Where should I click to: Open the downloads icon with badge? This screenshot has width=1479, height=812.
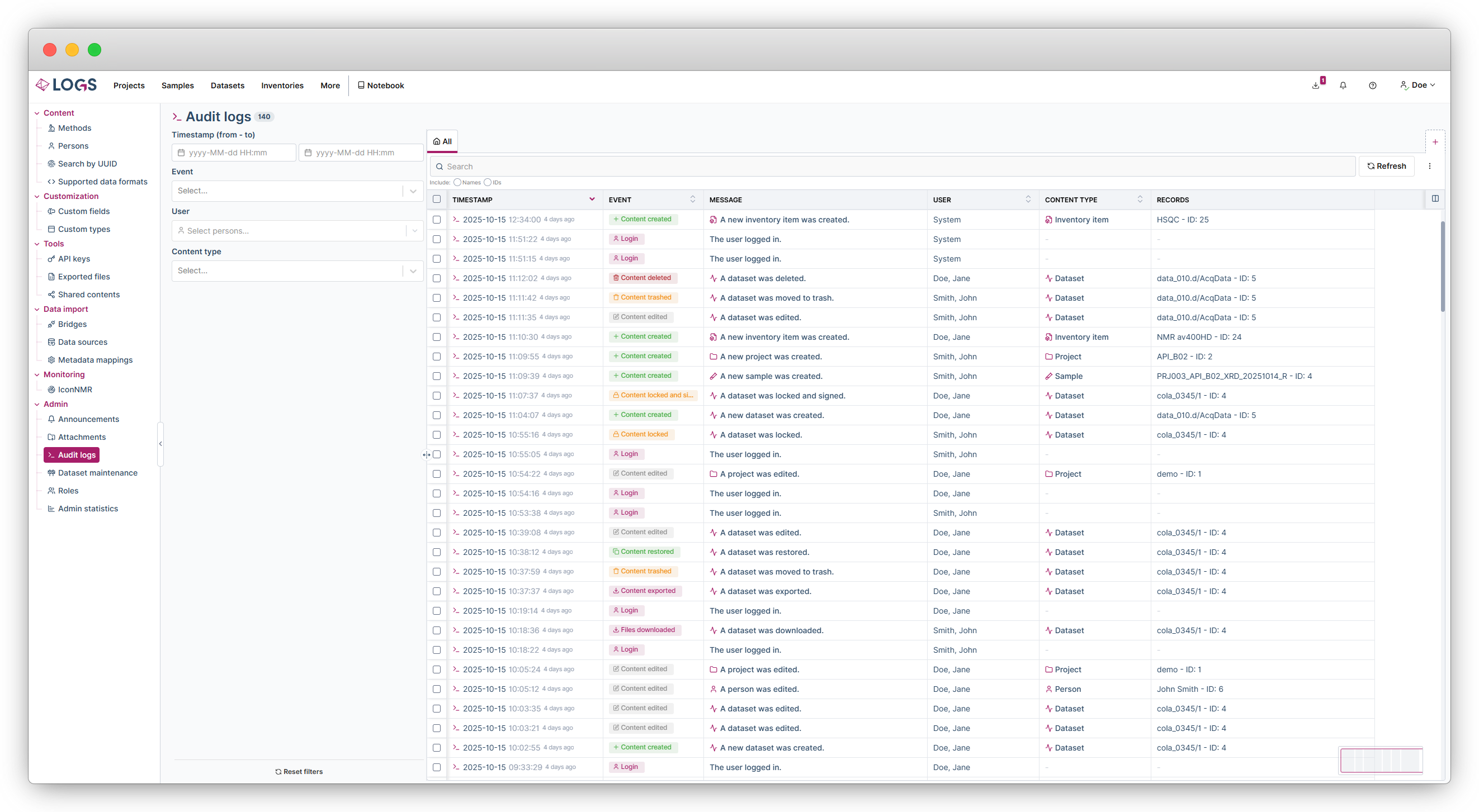coord(1315,86)
